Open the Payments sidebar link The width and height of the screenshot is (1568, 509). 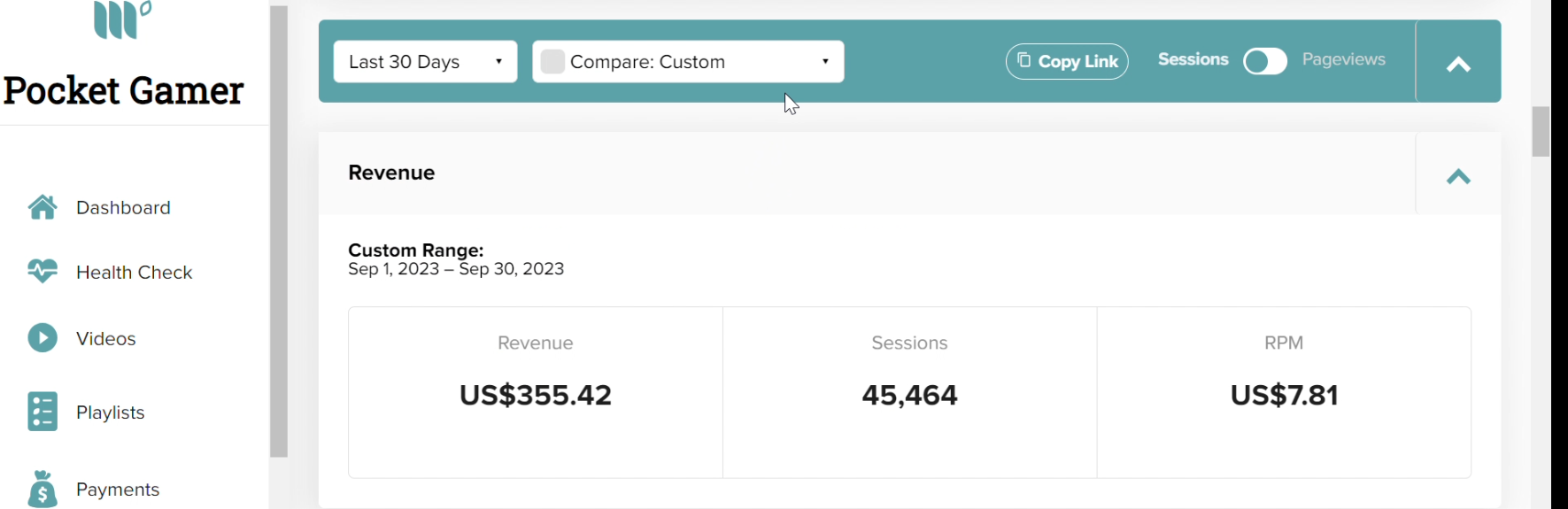tap(118, 489)
